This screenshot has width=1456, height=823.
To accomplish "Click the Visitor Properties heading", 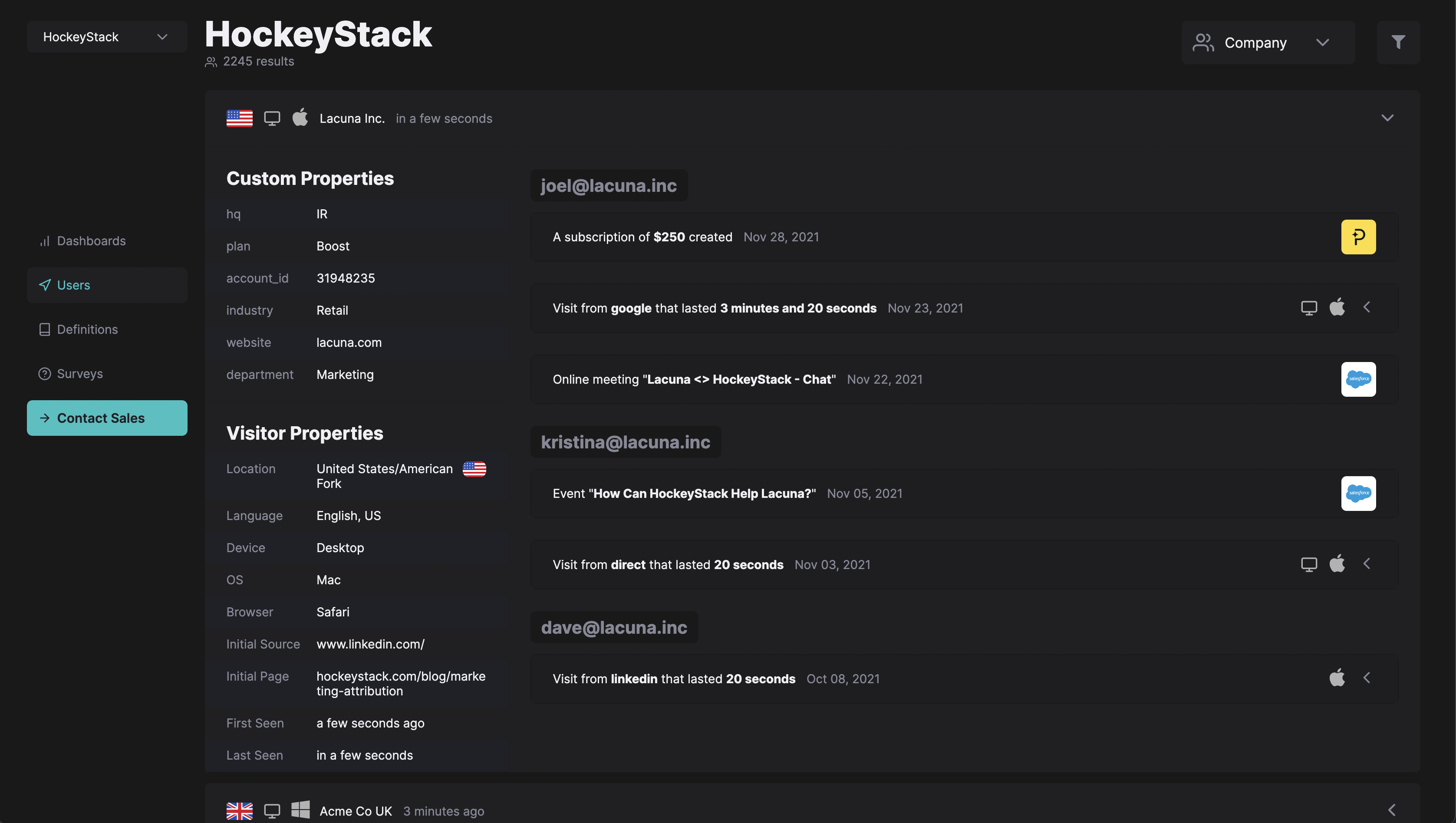I will 305,434.
